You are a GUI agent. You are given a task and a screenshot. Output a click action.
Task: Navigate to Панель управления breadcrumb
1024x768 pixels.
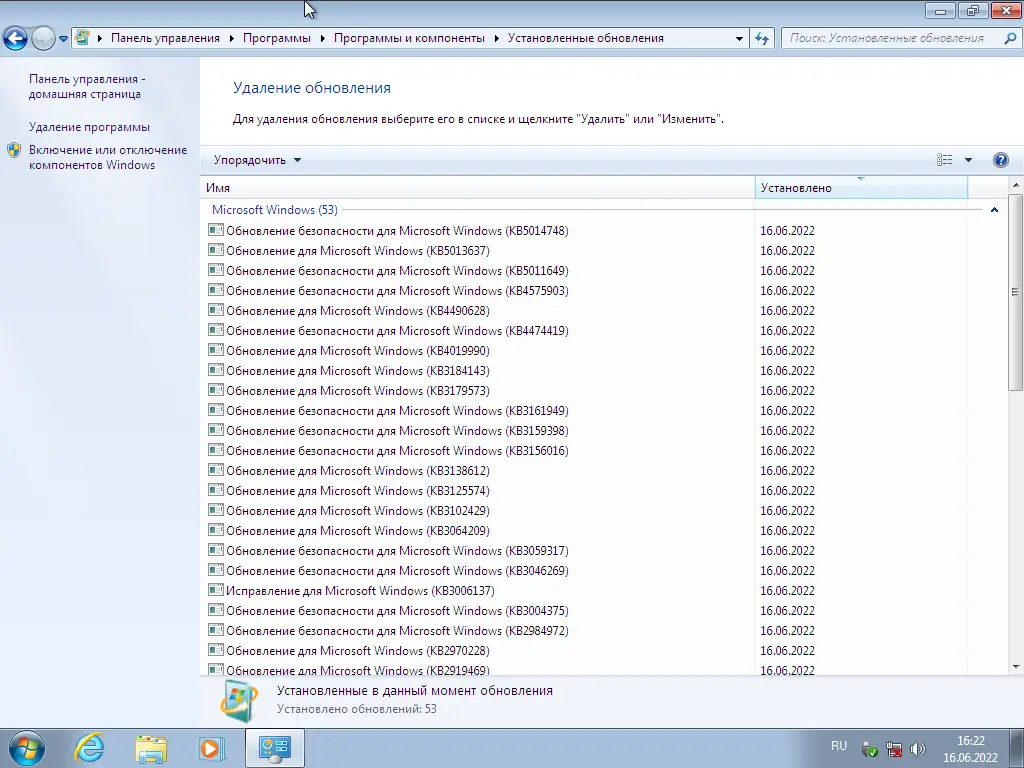pos(165,38)
